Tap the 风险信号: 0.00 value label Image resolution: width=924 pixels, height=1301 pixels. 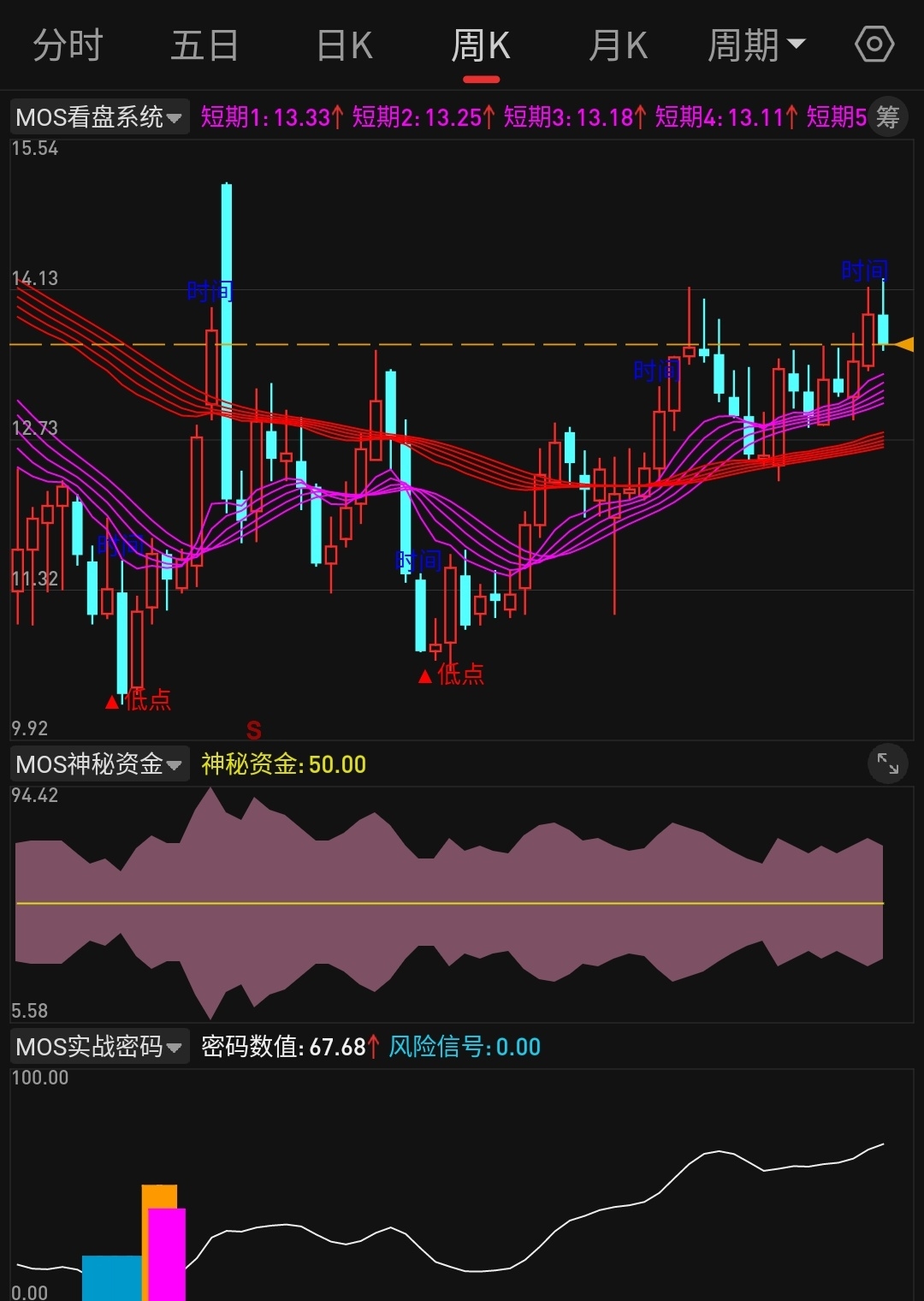pos(465,1047)
